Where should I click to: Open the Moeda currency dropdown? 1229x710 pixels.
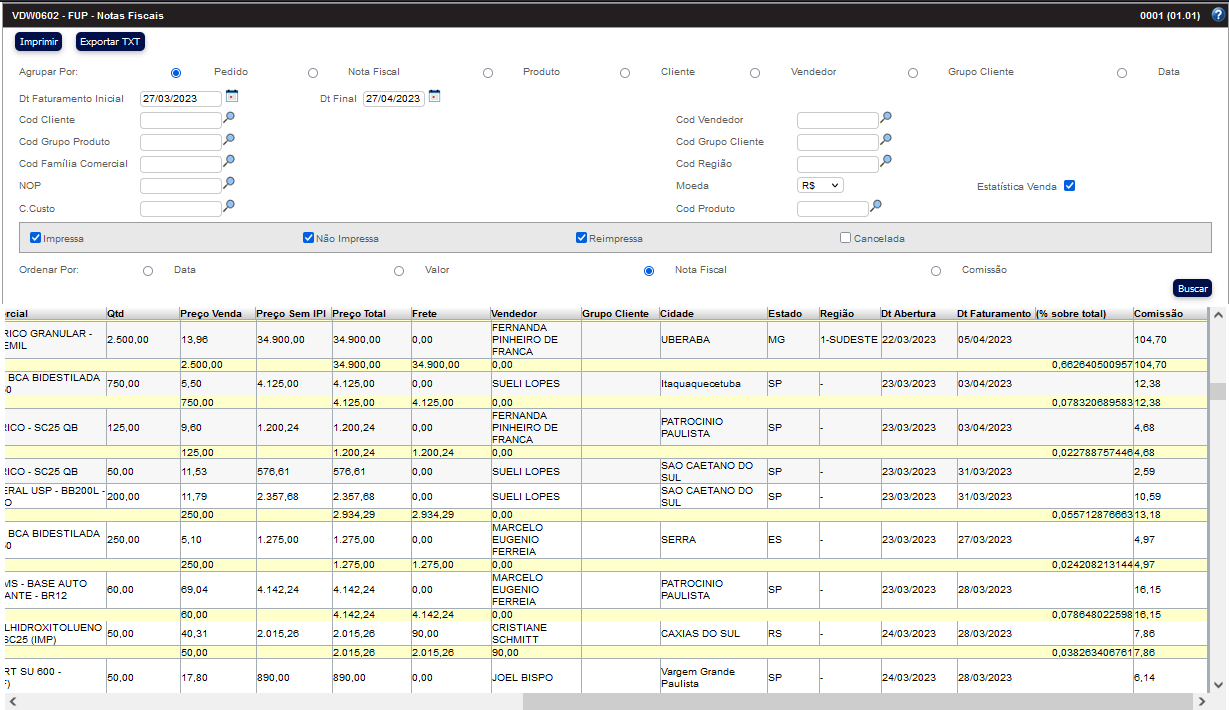click(821, 185)
